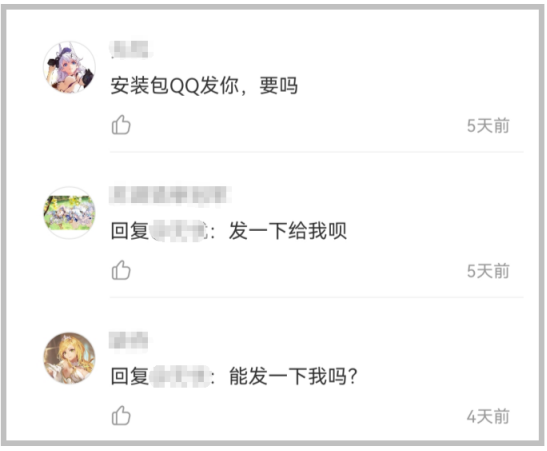Click blurred username above '安装包QQ发你，要吗'

click(130, 50)
